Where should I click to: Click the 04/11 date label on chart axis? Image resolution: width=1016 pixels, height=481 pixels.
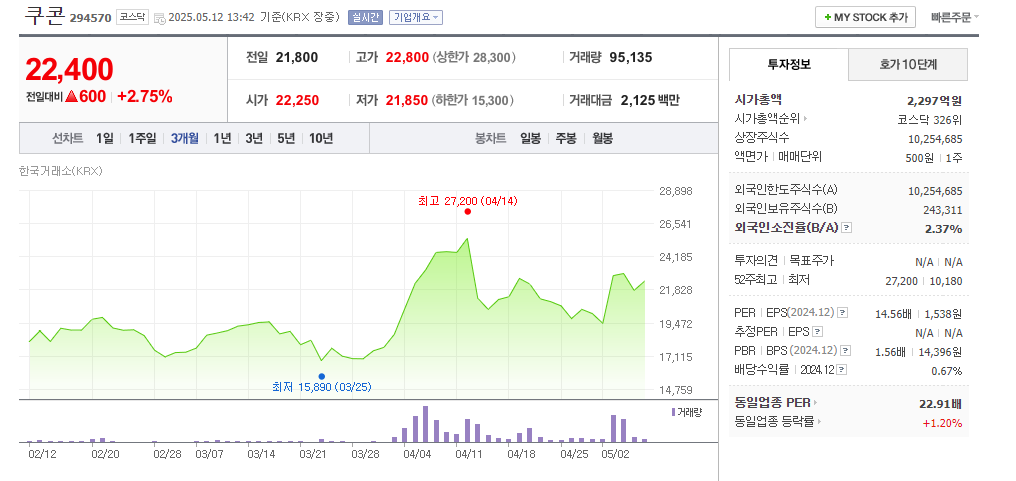click(467, 454)
